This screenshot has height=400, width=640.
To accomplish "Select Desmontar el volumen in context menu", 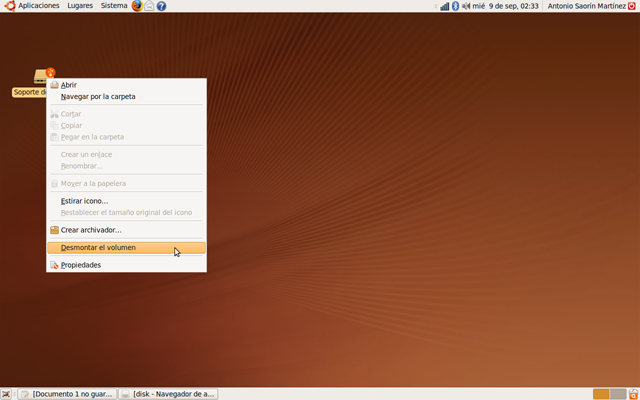I will tap(98, 247).
